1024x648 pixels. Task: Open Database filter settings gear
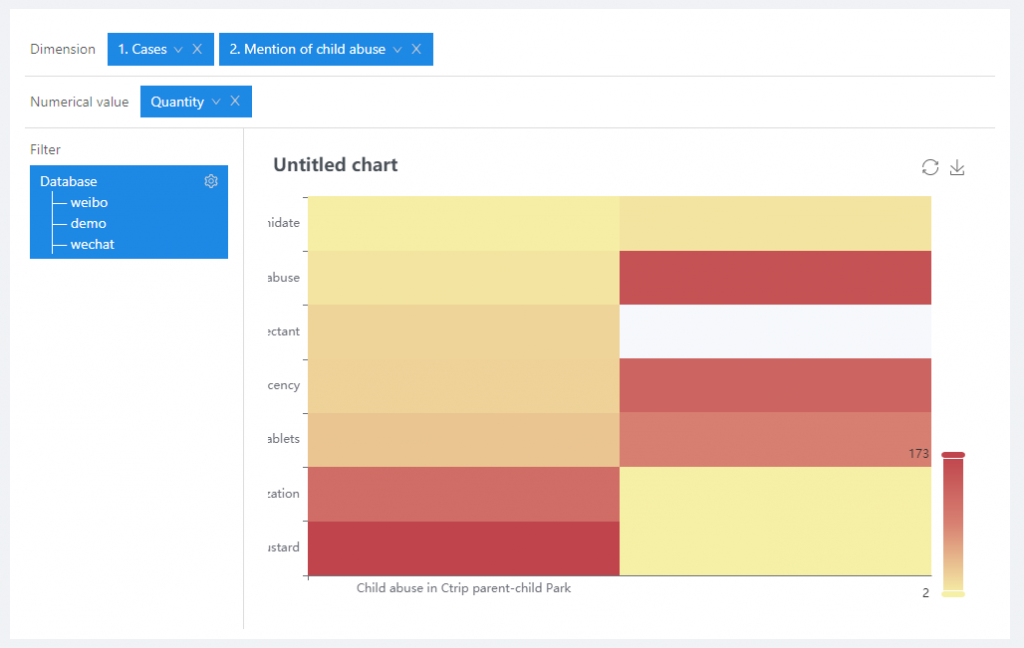point(211,181)
